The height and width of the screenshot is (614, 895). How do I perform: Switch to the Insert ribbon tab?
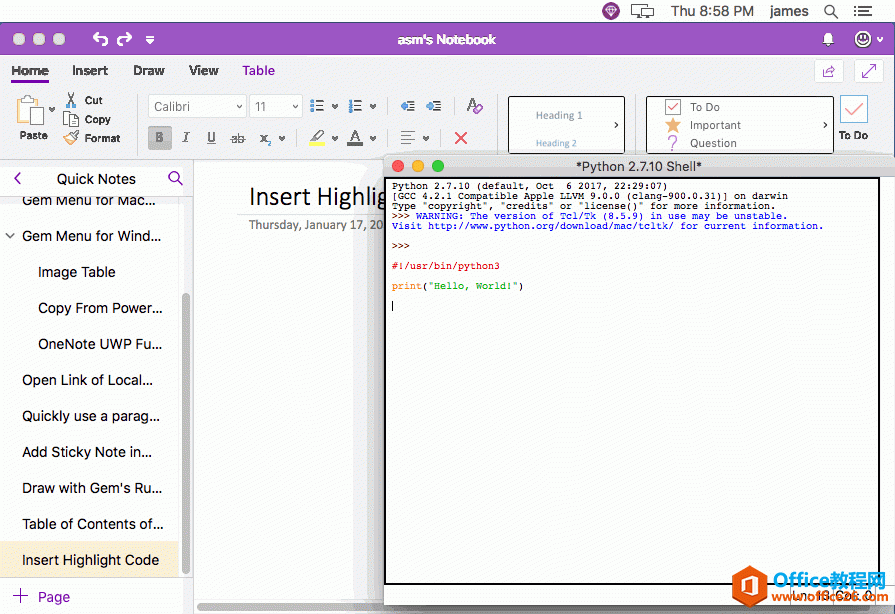tap(90, 71)
